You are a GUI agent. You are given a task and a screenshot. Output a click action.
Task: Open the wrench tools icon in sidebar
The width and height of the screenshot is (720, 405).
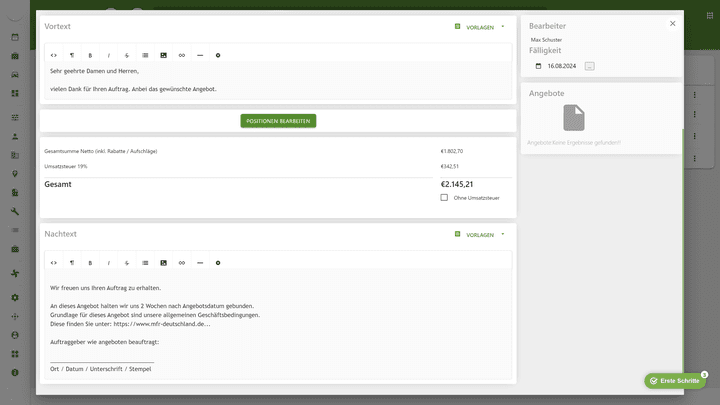(x=15, y=211)
